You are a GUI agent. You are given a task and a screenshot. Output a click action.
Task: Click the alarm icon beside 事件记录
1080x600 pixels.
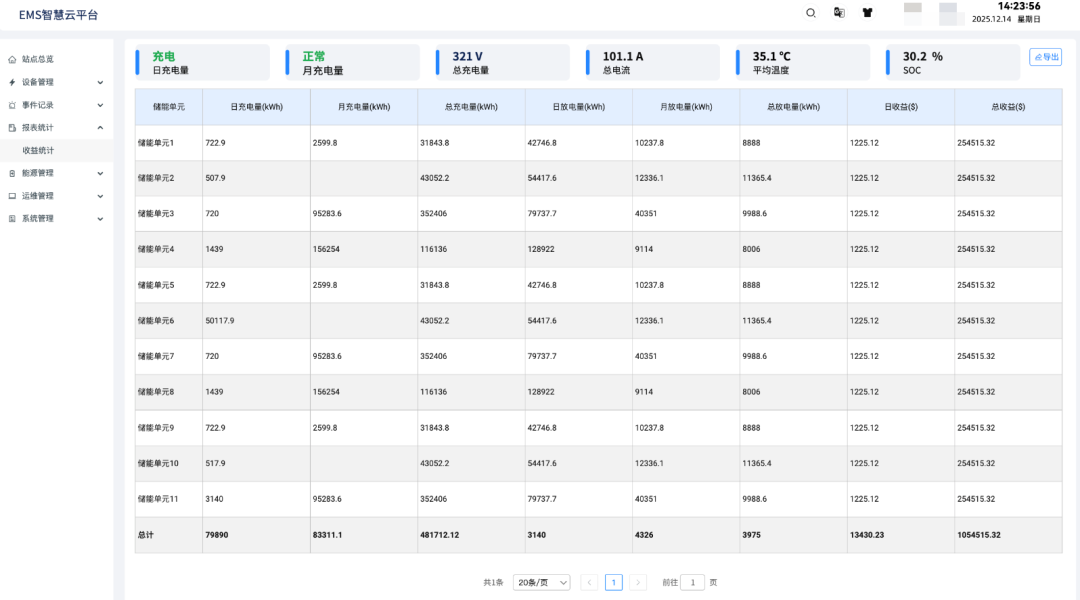point(12,105)
